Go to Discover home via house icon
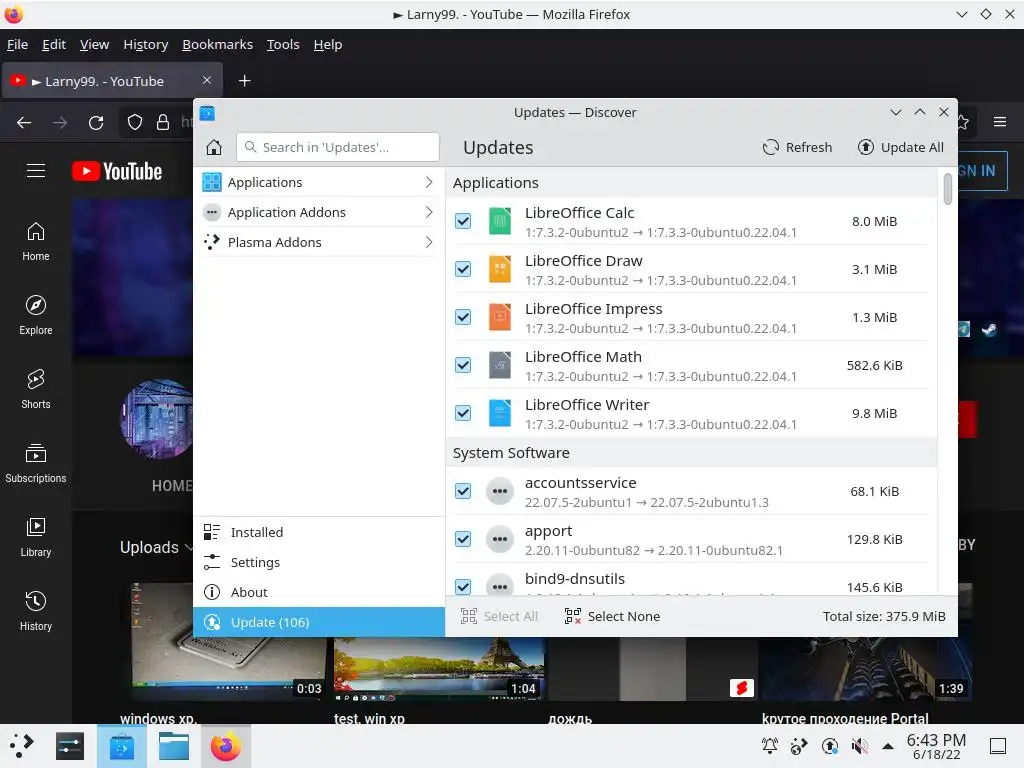This screenshot has height=768, width=1024. (214, 148)
